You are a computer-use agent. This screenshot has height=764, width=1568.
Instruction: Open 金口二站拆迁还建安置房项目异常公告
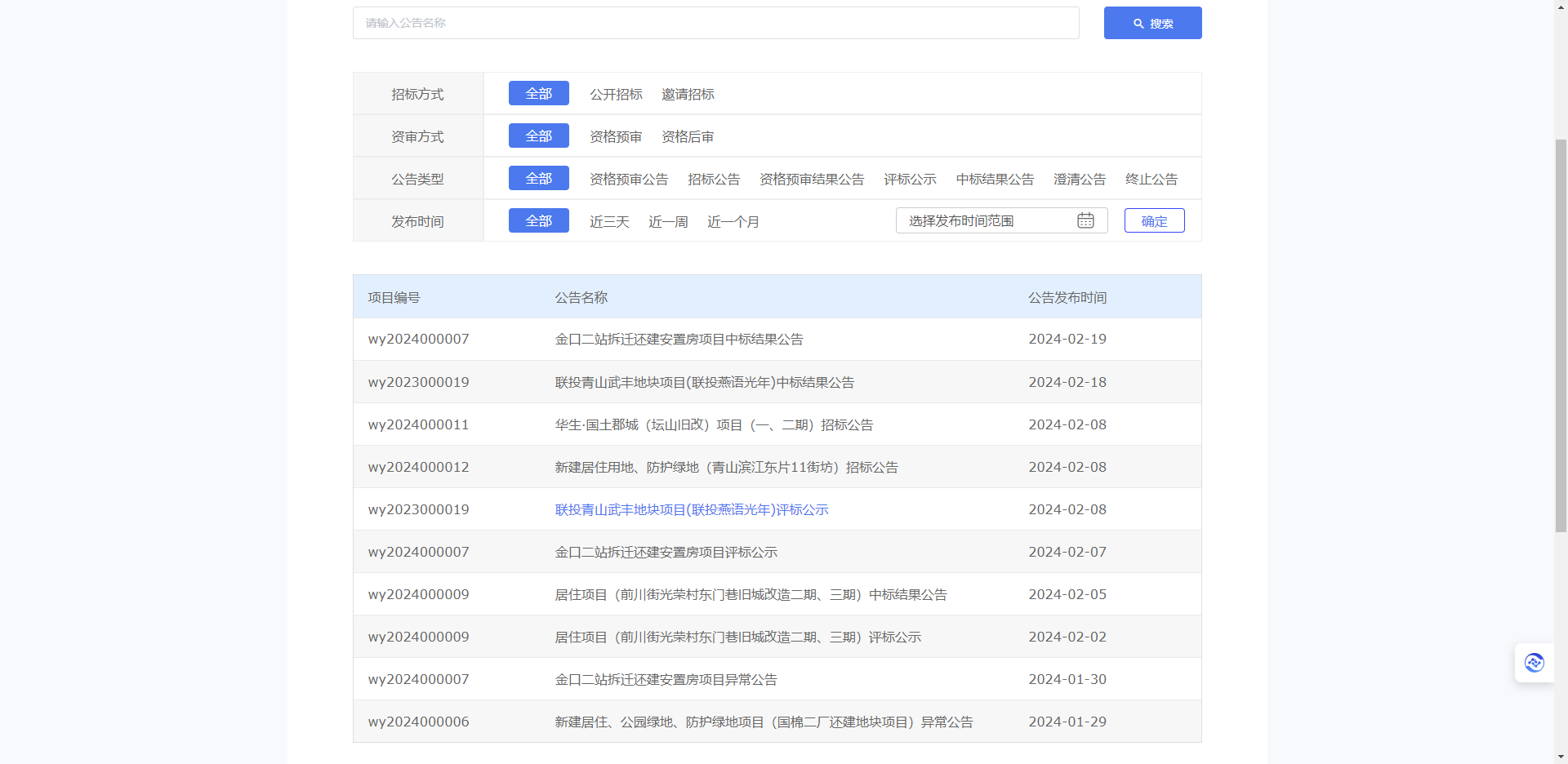coord(666,679)
